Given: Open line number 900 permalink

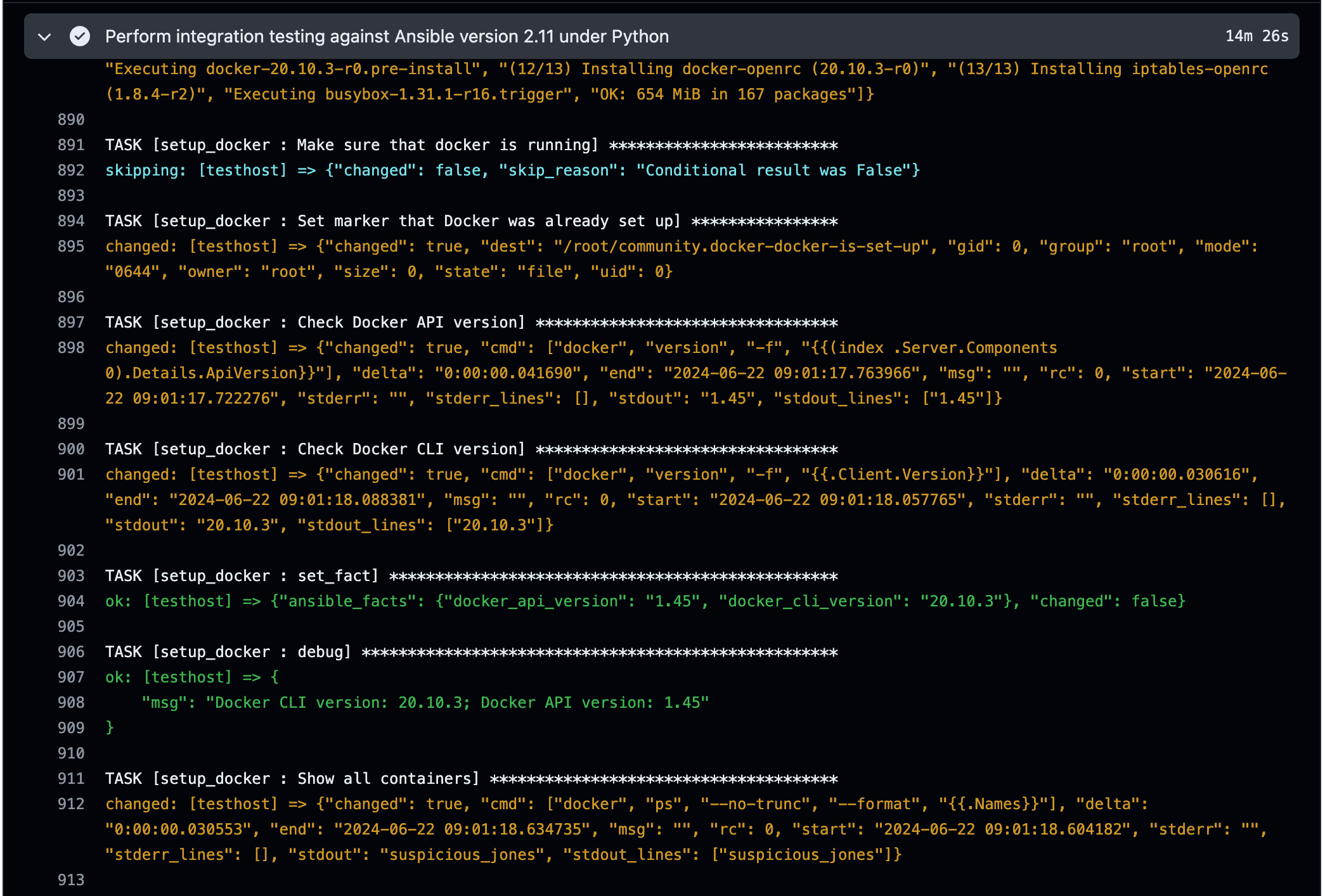Looking at the screenshot, I should [x=71, y=449].
